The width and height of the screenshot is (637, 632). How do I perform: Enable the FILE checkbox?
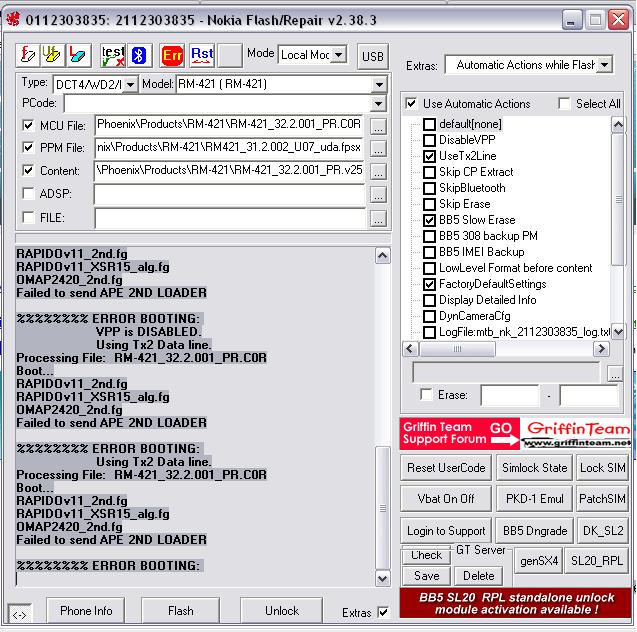pyautogui.click(x=28, y=217)
